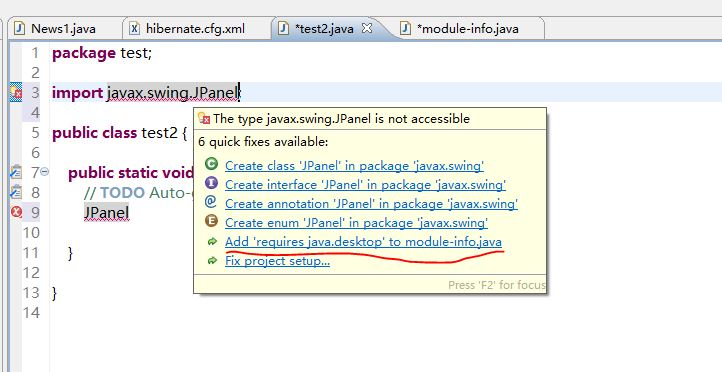
Task: Close the test2.java editor tab
Action: (367, 29)
